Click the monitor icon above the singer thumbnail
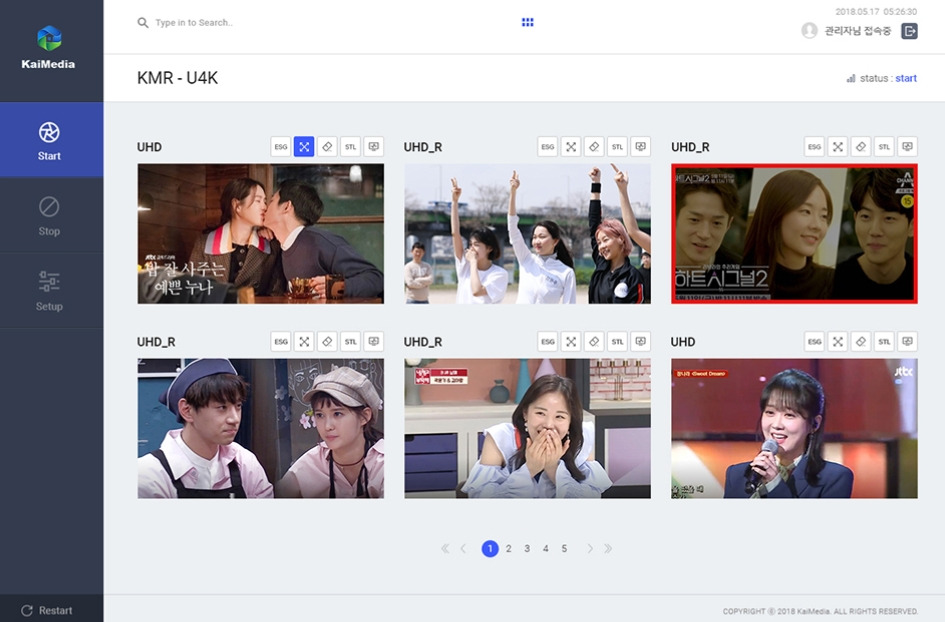The height and width of the screenshot is (622, 945). (x=908, y=342)
